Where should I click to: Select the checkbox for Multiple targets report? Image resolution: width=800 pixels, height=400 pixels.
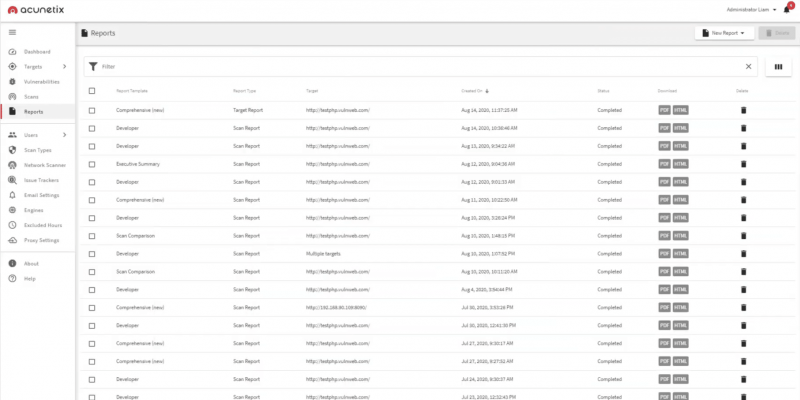coord(92,254)
